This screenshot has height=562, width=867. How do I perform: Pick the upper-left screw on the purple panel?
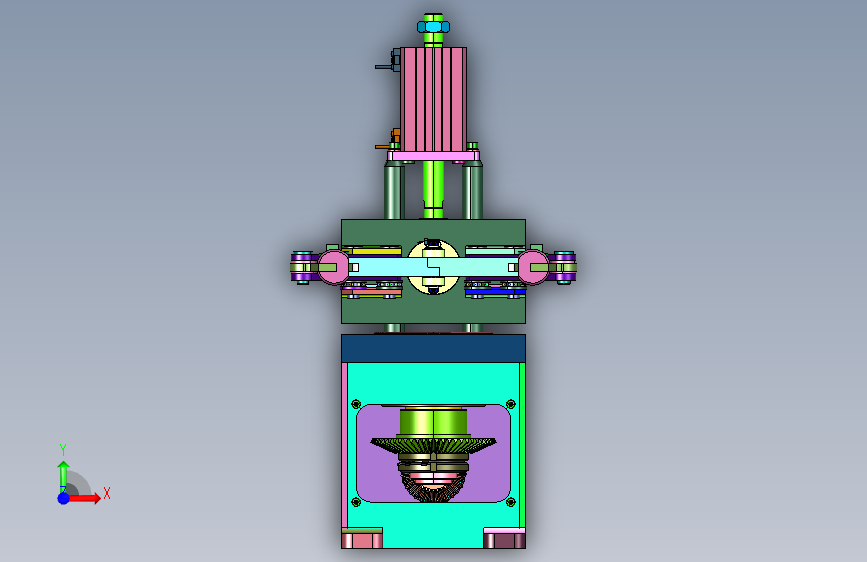(356, 404)
